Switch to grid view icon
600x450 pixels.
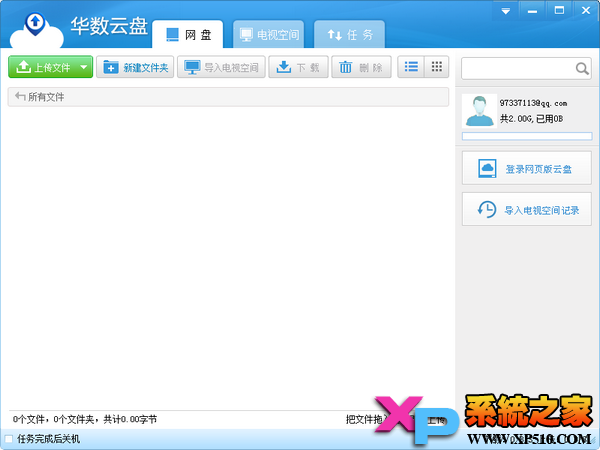click(437, 67)
